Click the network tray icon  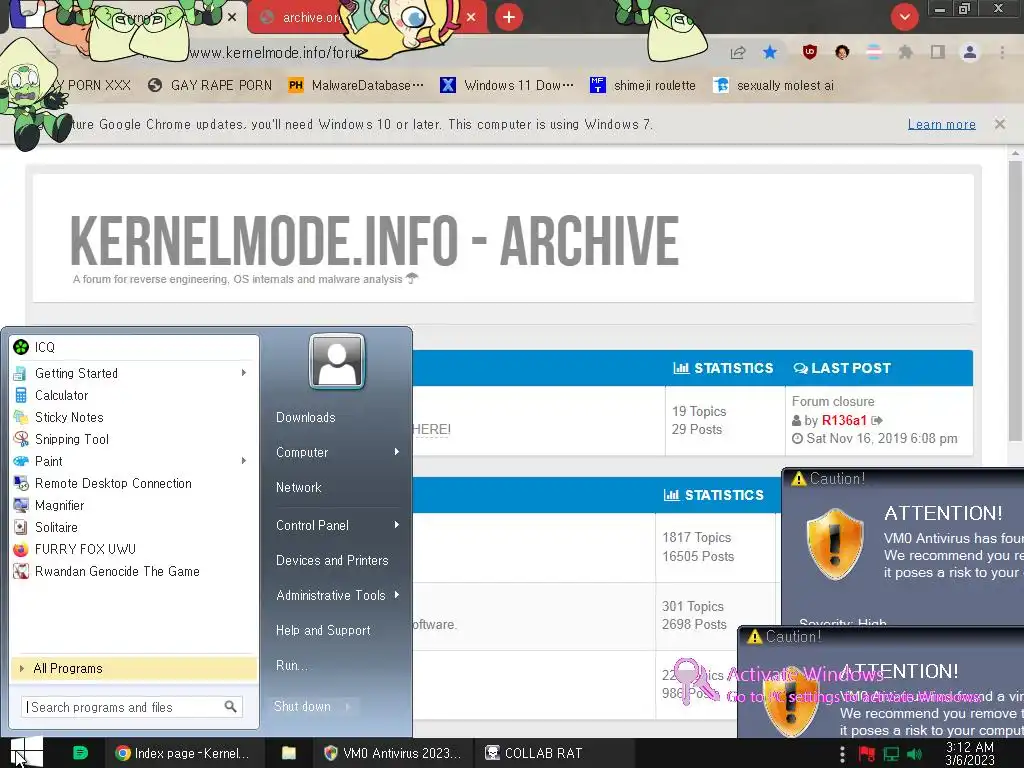tap(891, 754)
